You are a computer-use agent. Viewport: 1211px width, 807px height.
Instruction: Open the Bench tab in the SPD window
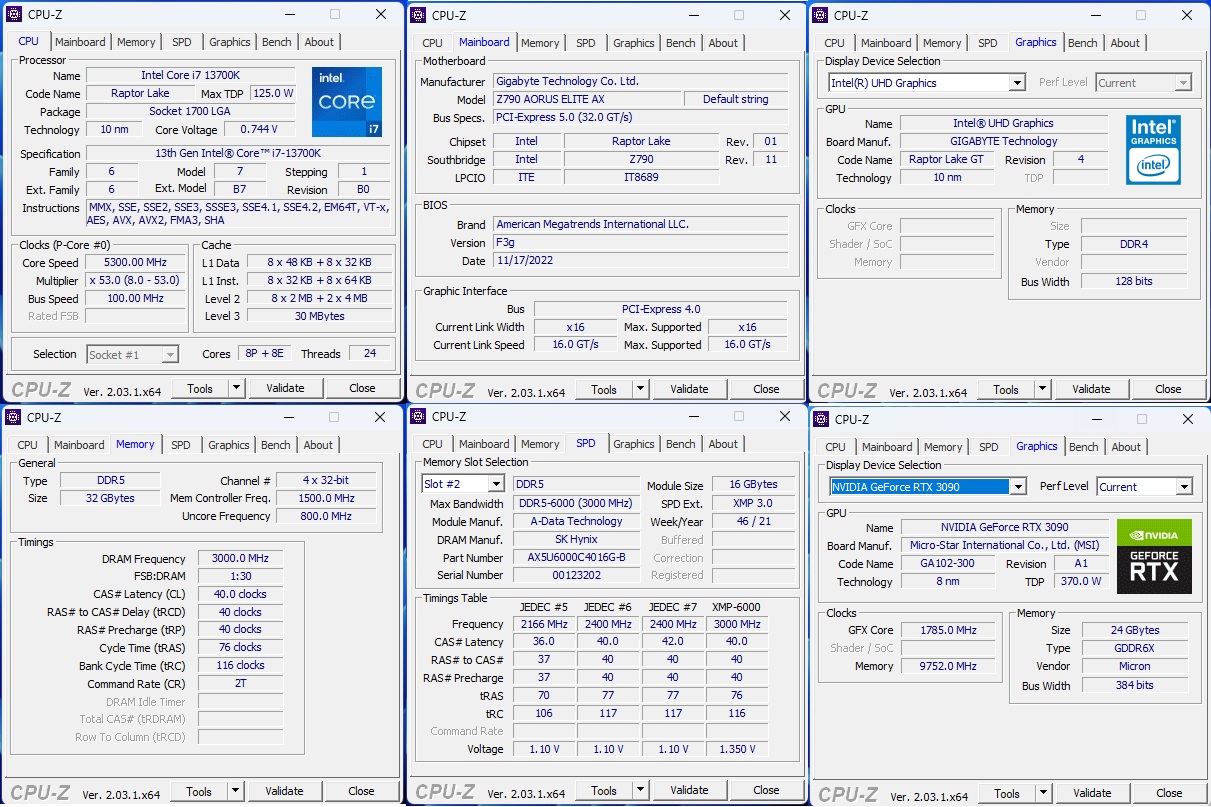pos(681,444)
